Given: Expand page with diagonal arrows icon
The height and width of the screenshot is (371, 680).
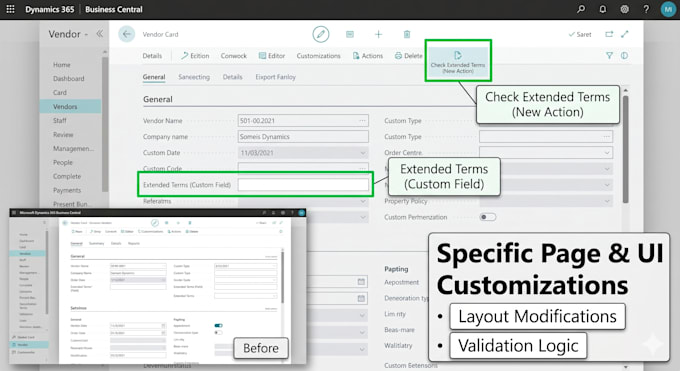Looking at the screenshot, I should 624,34.
